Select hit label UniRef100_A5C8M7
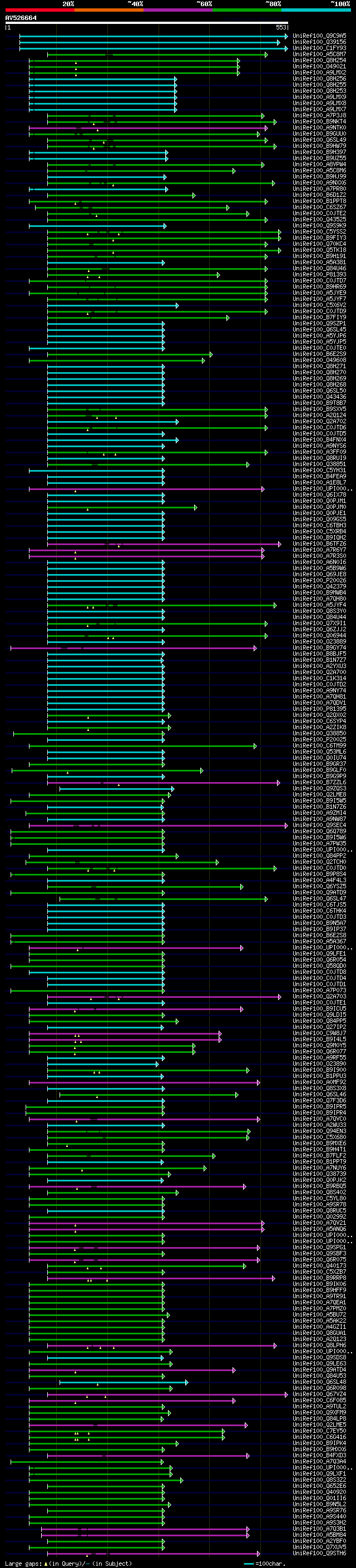The image size is (356, 1568). [x=319, y=54]
